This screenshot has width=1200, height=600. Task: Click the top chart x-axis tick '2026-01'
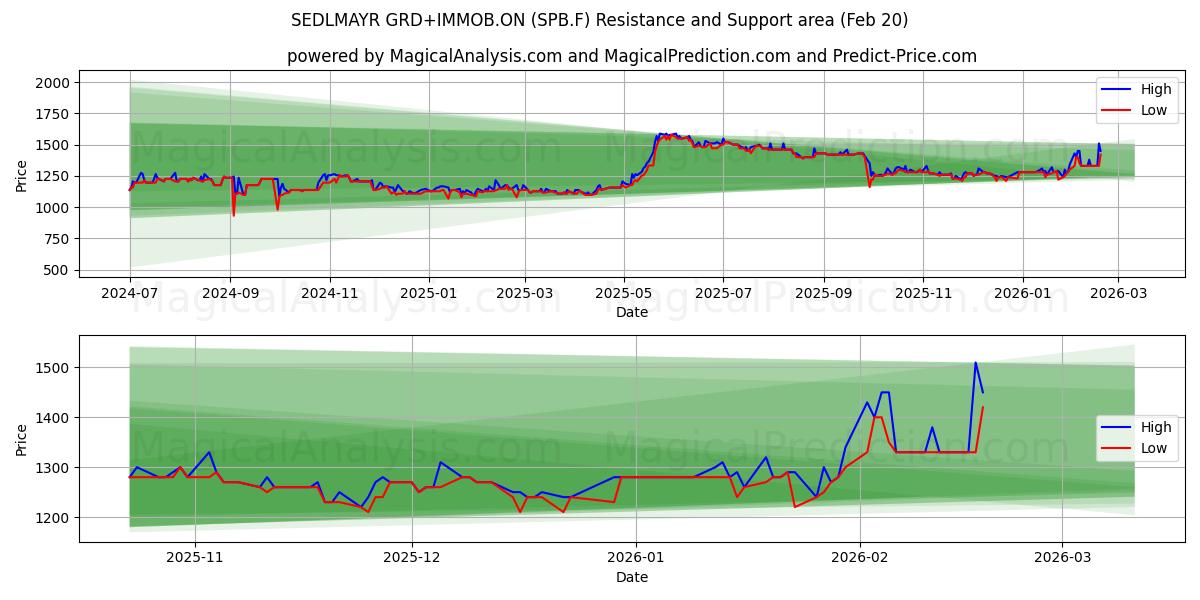pyautogui.click(x=1023, y=294)
